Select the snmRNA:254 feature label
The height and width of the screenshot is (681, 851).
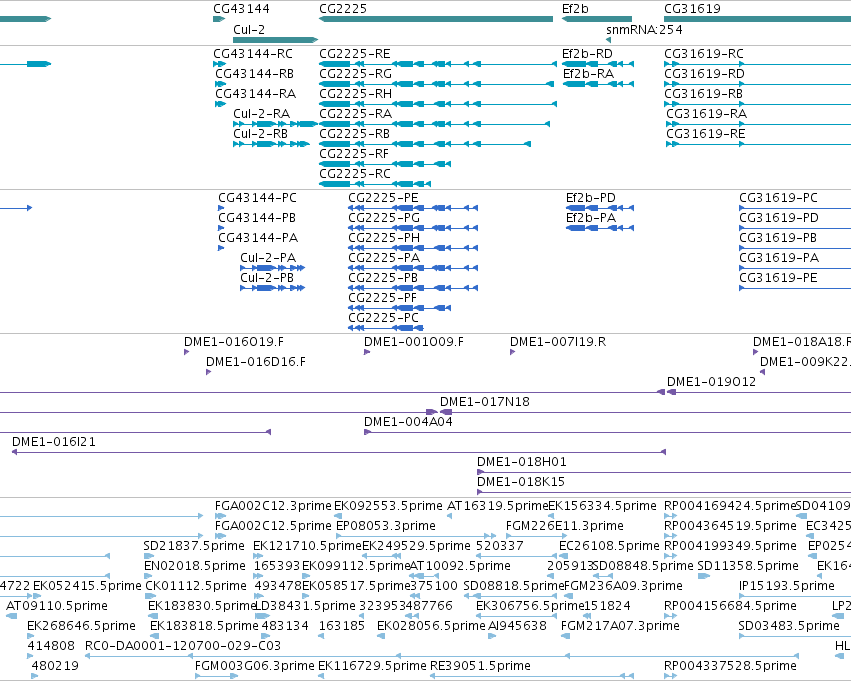coord(644,29)
